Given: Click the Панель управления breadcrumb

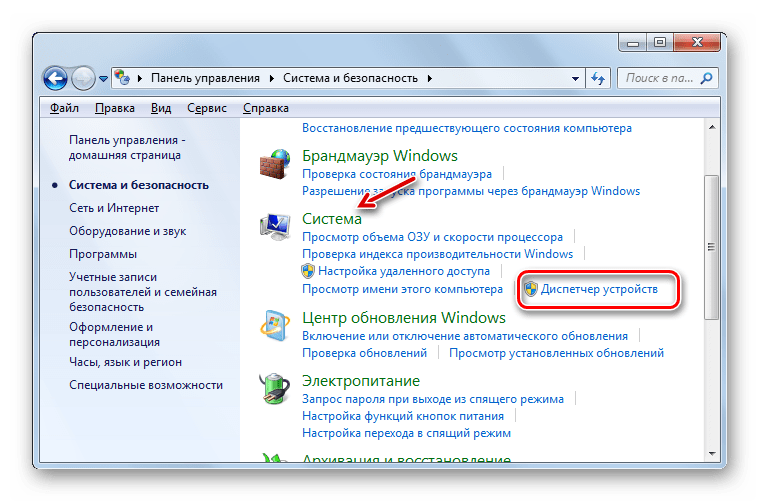Looking at the screenshot, I should click(205, 78).
